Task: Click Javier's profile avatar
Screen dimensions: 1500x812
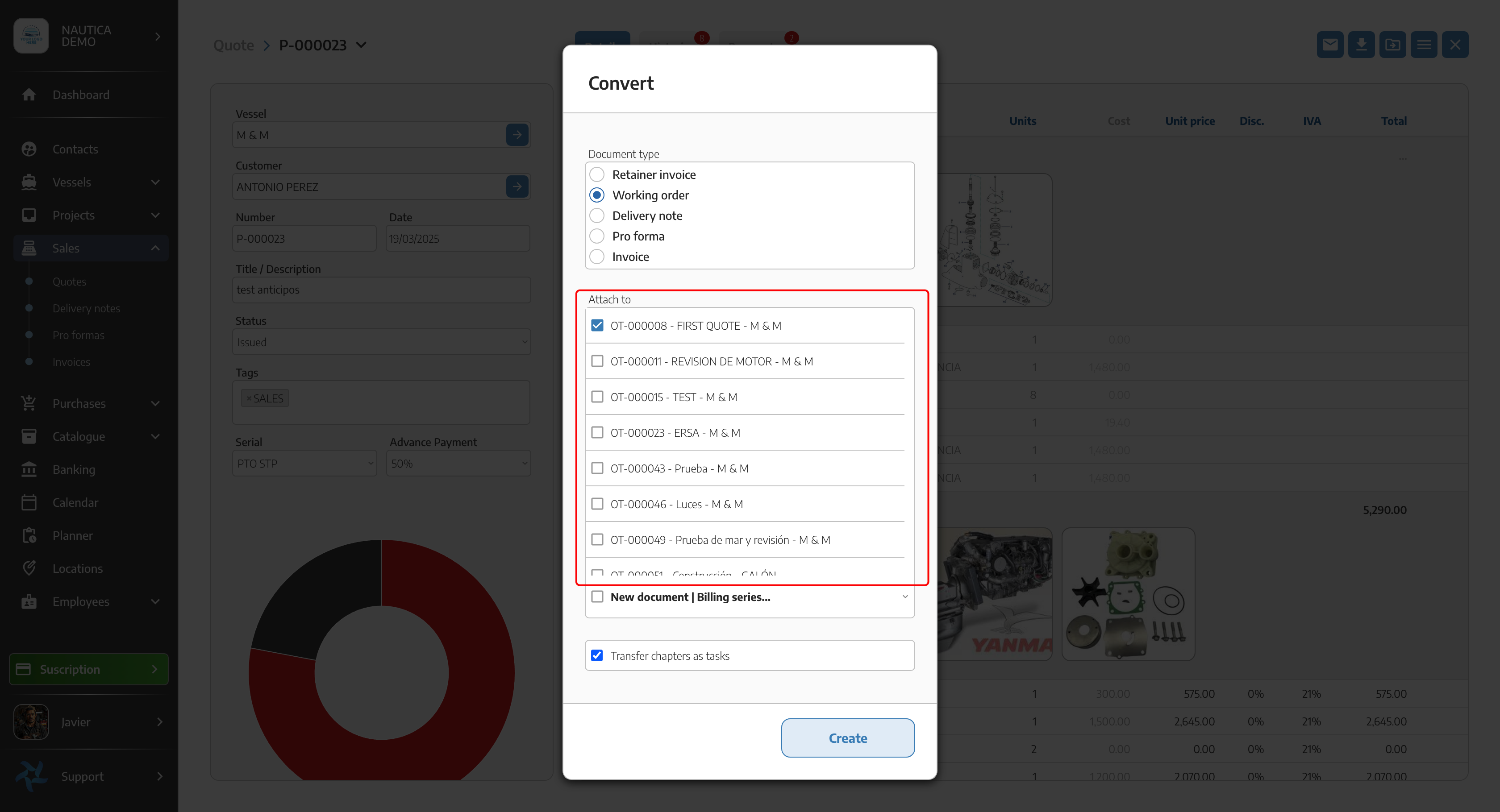Action: tap(31, 722)
